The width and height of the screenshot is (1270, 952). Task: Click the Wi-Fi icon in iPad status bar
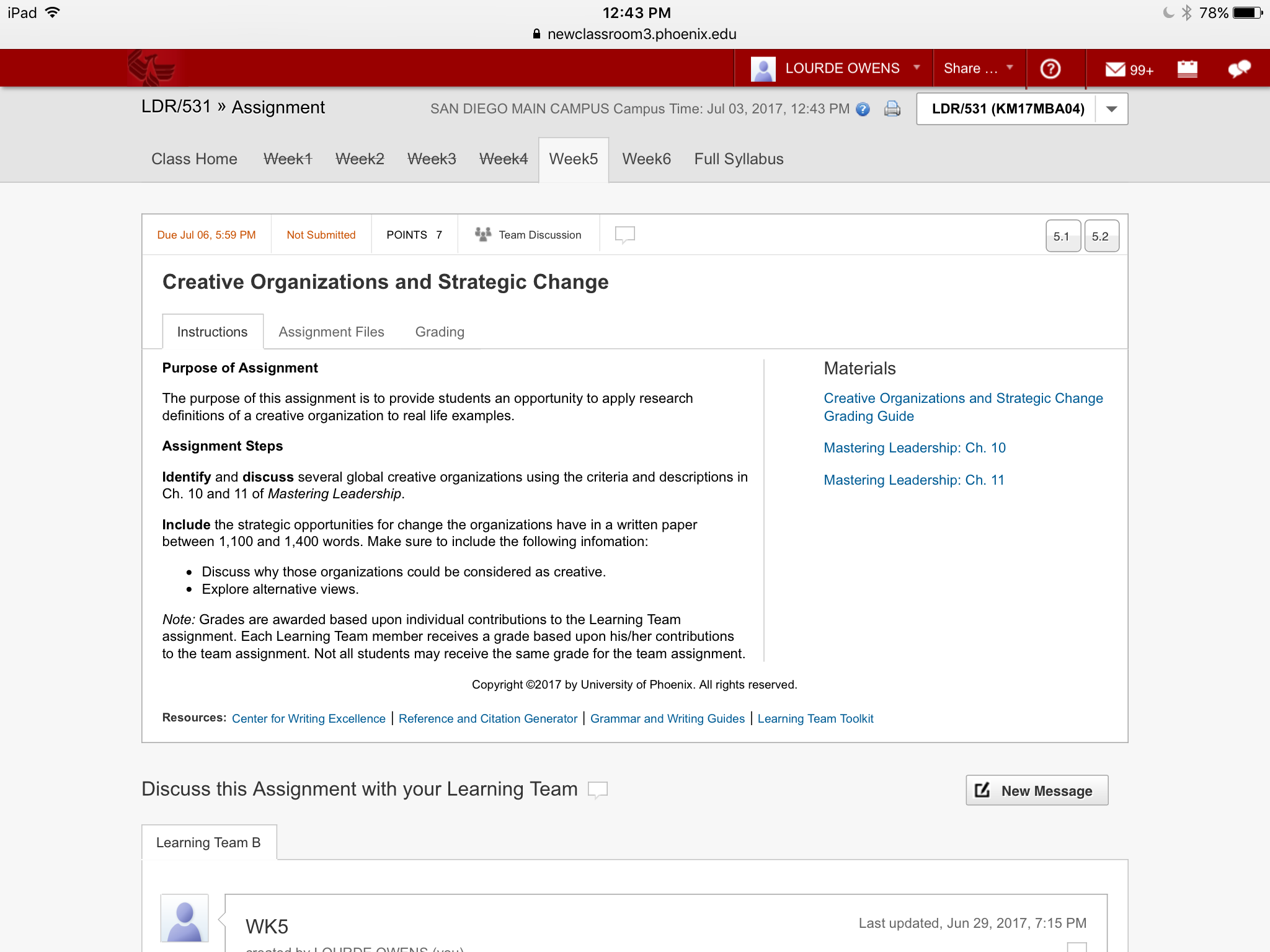53,12
